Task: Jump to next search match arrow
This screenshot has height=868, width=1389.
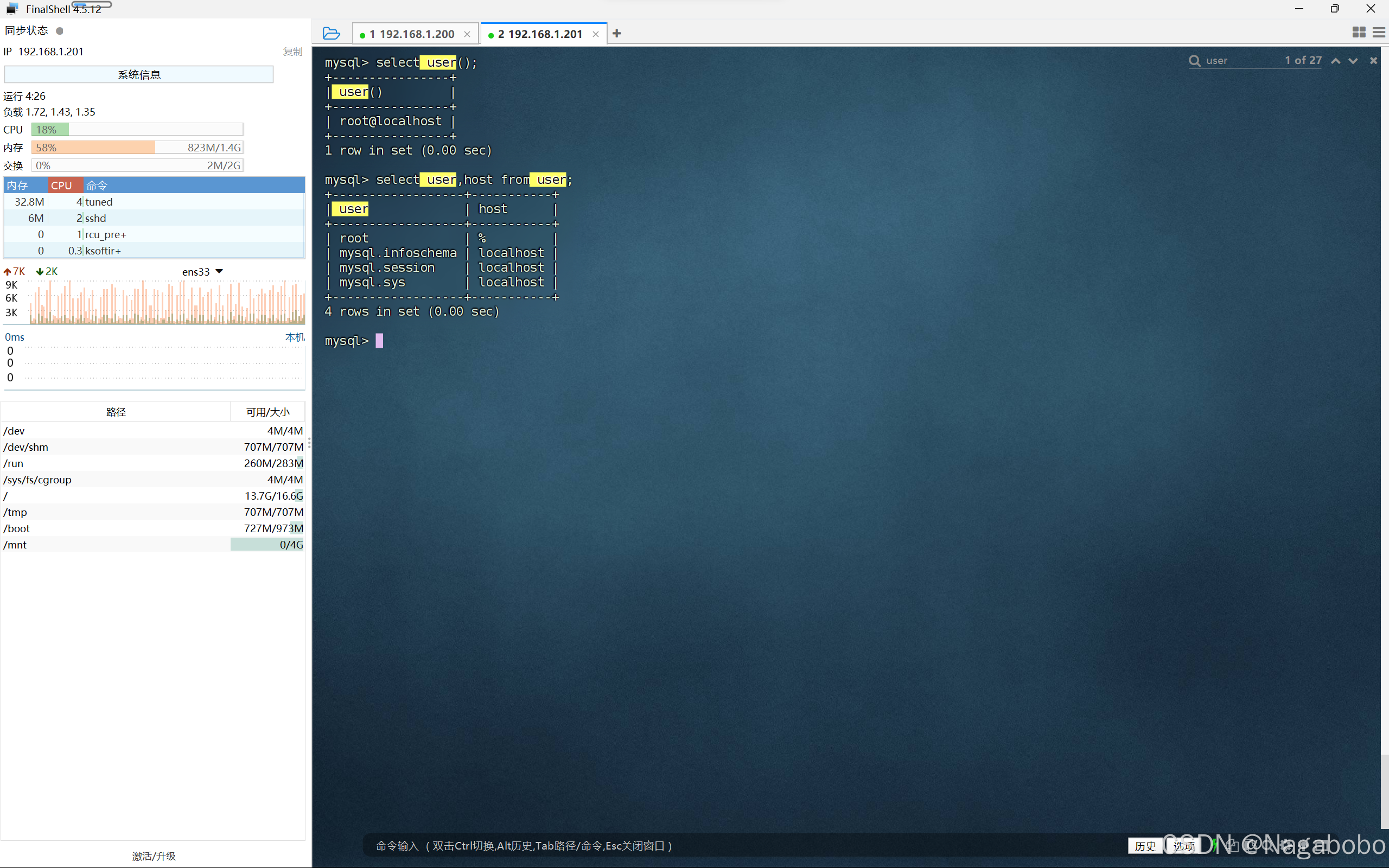Action: pos(1353,61)
